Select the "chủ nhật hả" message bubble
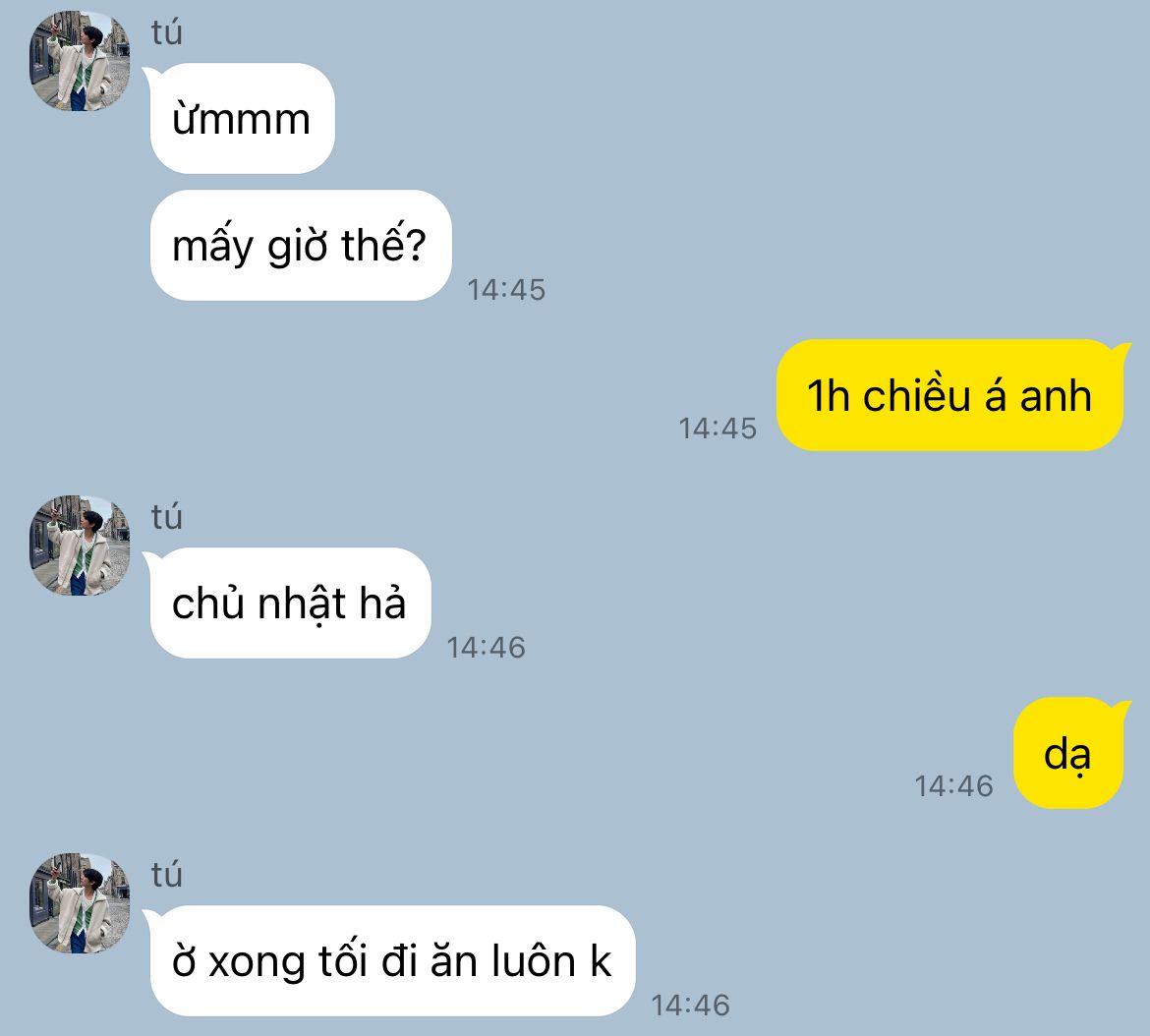Screen dimensions: 1150x1036 click(290, 603)
